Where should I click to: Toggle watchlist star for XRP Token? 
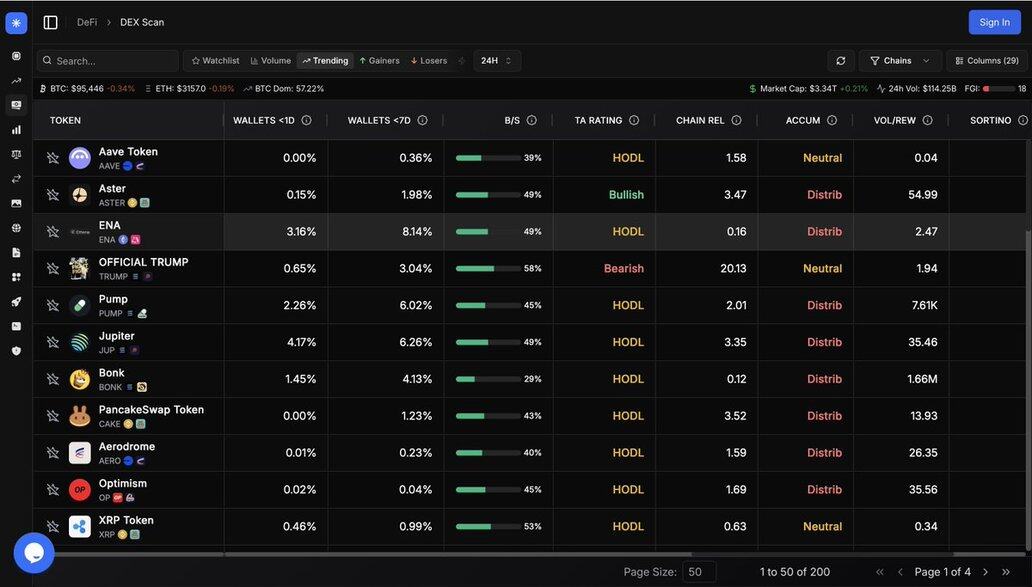point(53,526)
